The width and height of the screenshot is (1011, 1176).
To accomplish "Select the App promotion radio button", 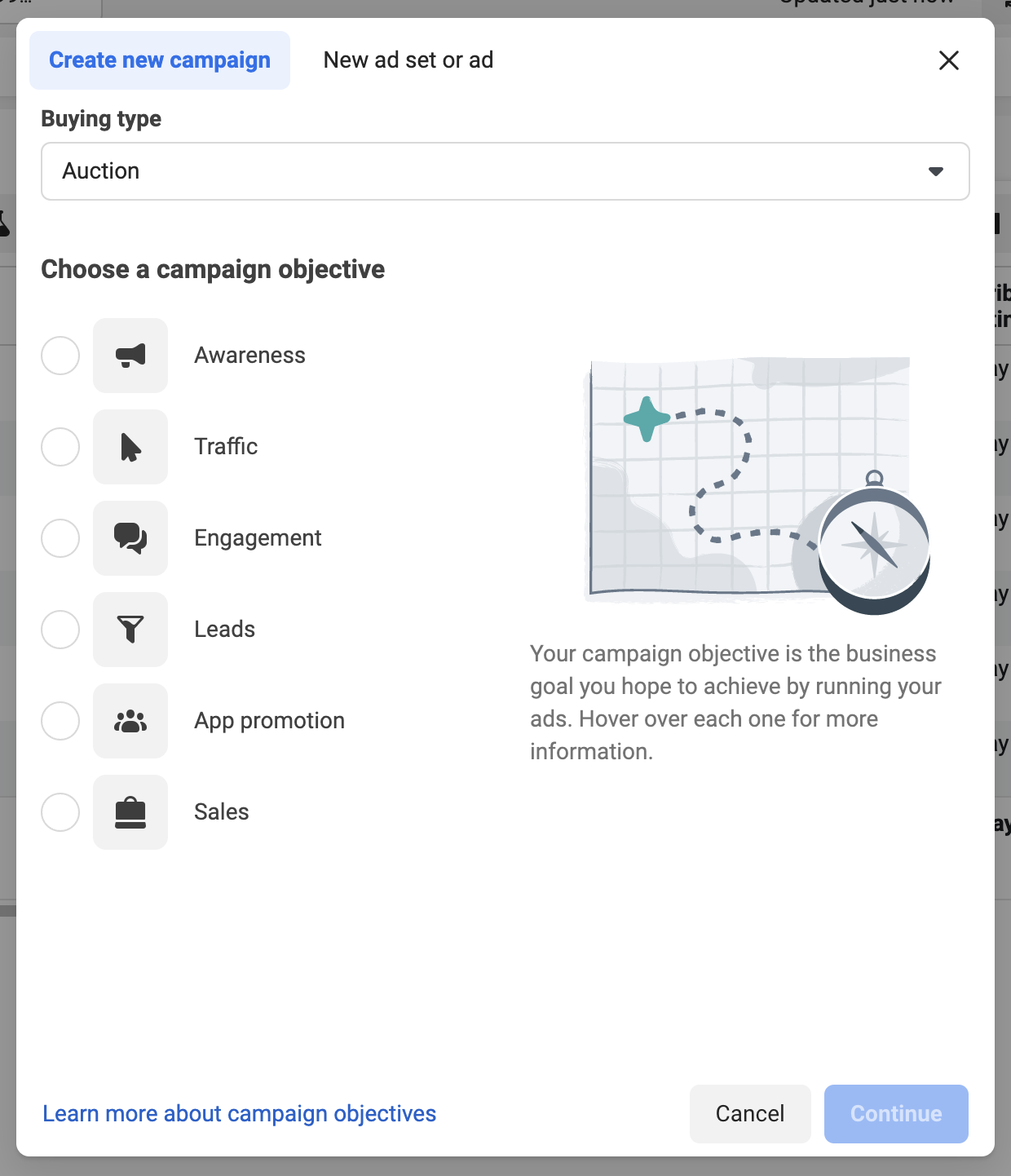I will point(60,721).
